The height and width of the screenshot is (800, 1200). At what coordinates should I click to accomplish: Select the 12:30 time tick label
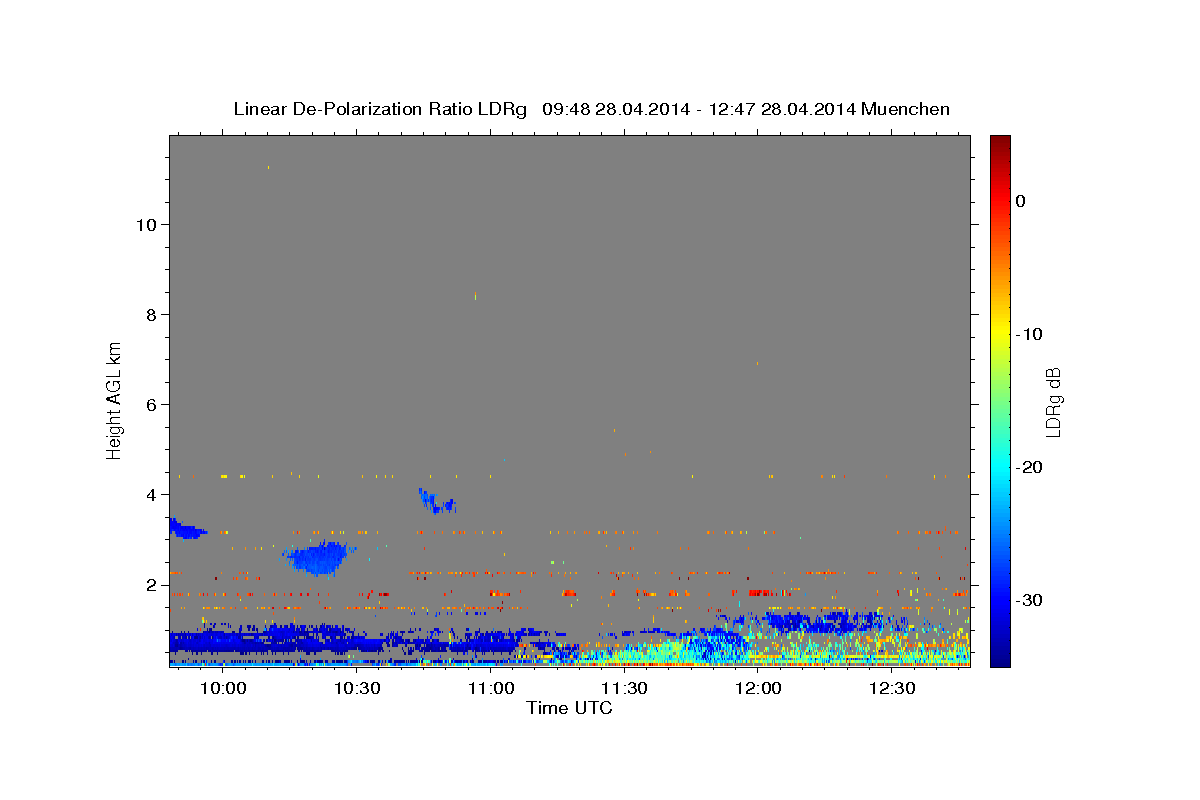coord(892,688)
